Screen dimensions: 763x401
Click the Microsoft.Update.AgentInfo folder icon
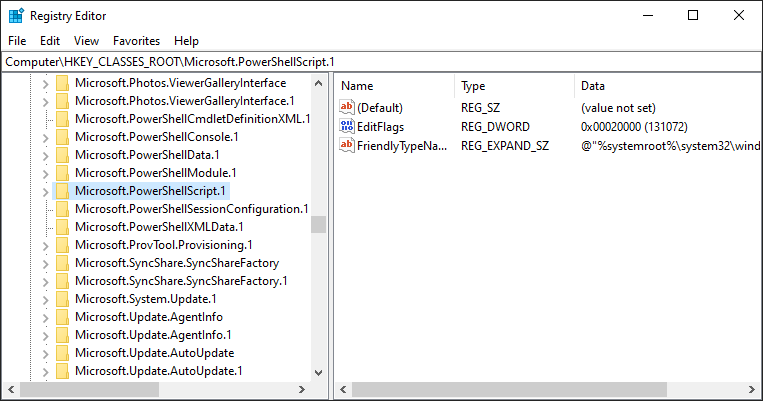point(62,317)
